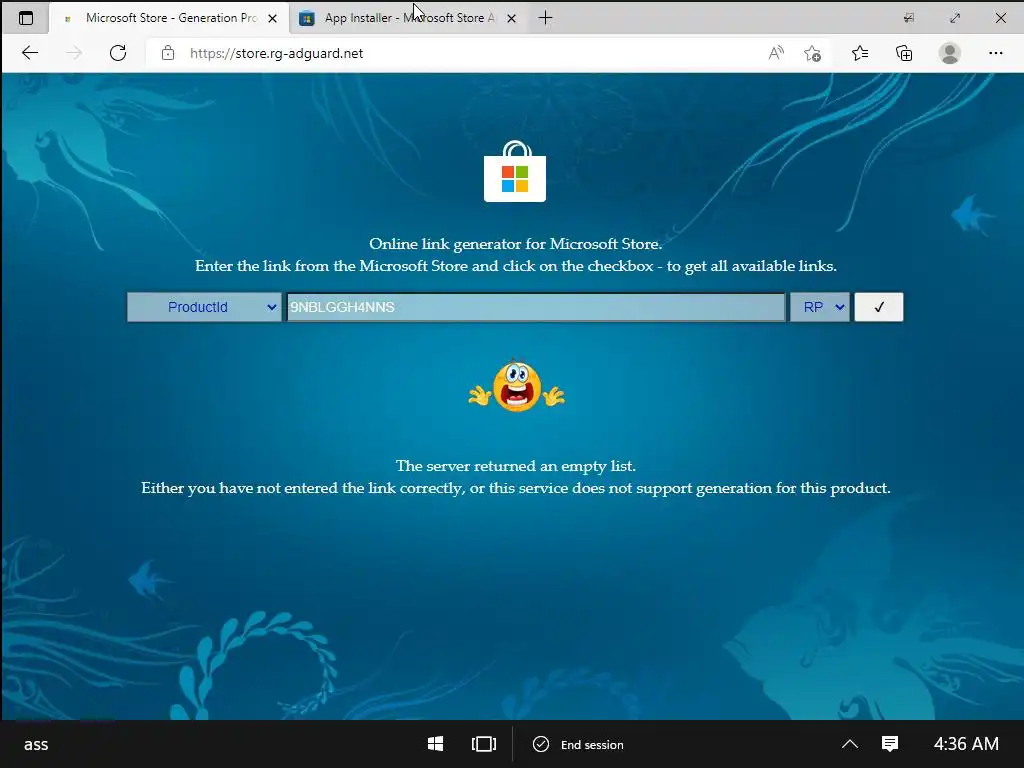
Task: Go back to the previous page
Action: [30, 53]
